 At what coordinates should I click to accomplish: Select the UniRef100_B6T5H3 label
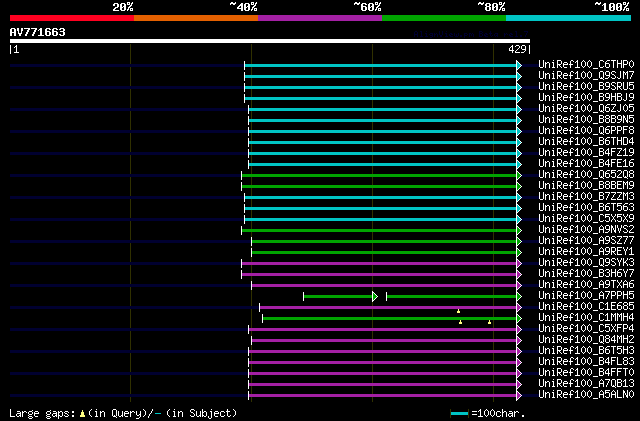coord(587,351)
